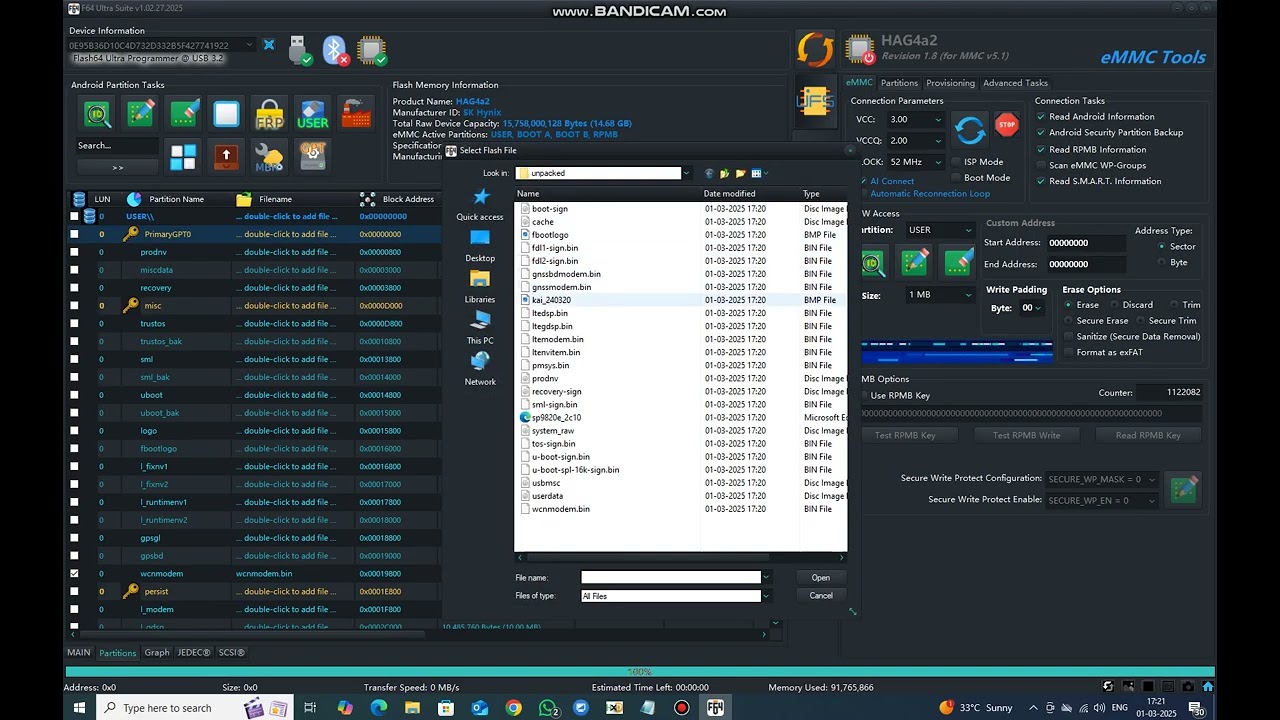Viewport: 1280px width, 720px height.
Task: Click the blue Connect sync-arrows button
Action: (969, 130)
